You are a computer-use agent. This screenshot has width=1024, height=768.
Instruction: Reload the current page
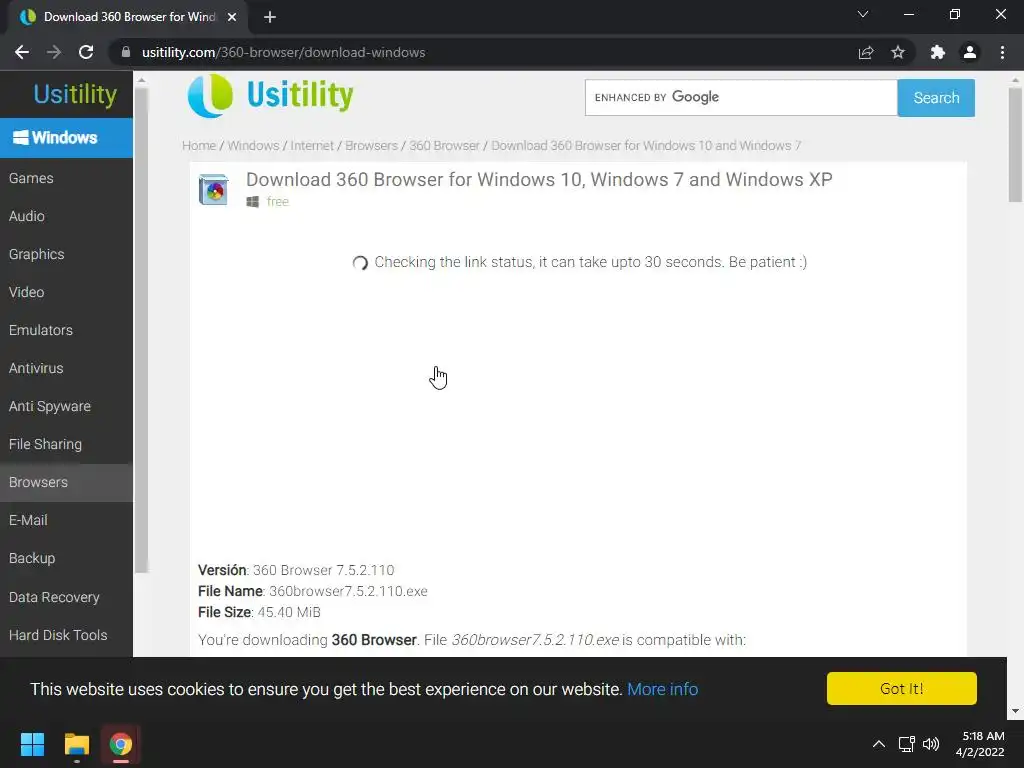click(86, 52)
